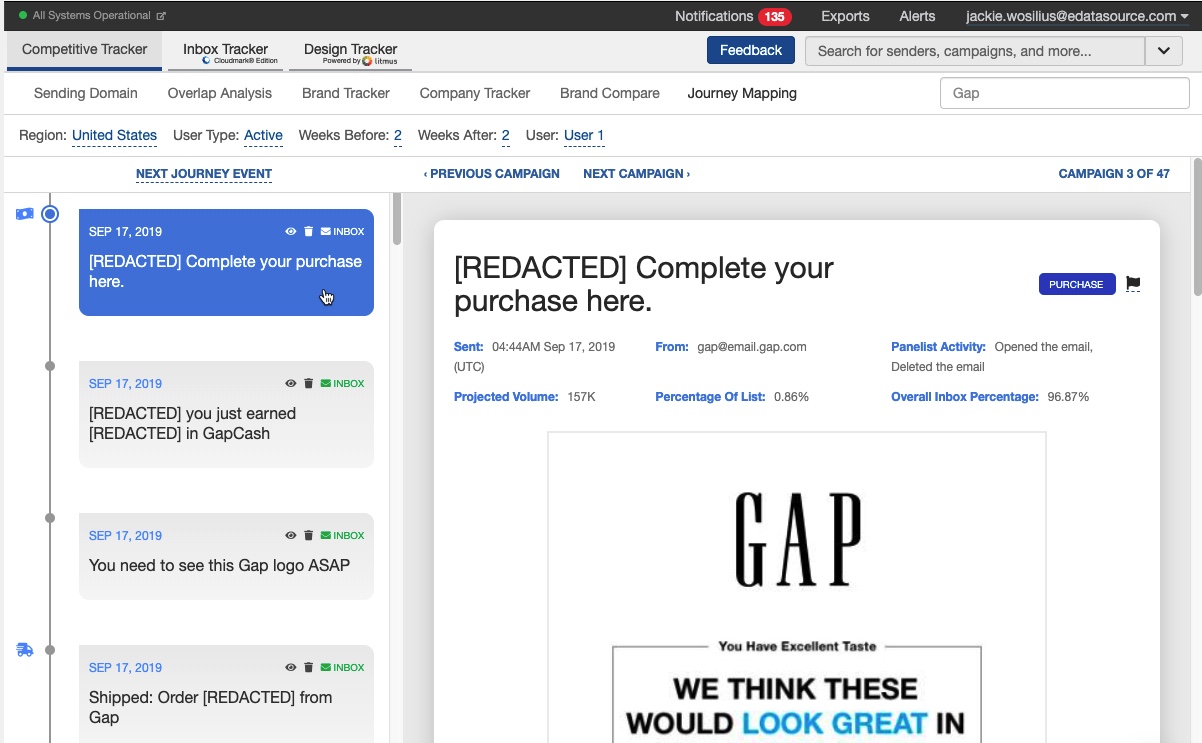Viewport: 1202px width, 743px height.
Task: Click the page scrollbar on the right edge
Action: [1197, 228]
